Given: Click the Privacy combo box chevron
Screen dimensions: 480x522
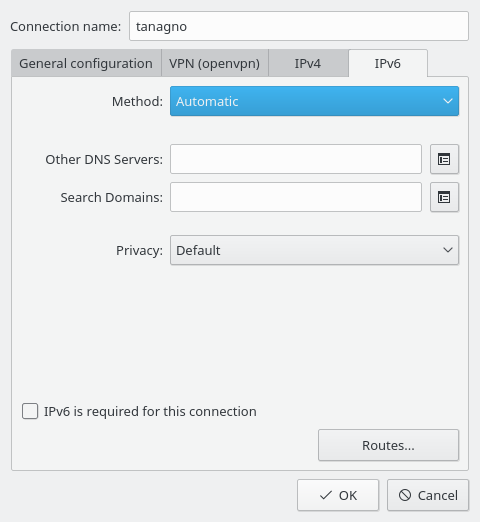Looking at the screenshot, I should coord(448,250).
